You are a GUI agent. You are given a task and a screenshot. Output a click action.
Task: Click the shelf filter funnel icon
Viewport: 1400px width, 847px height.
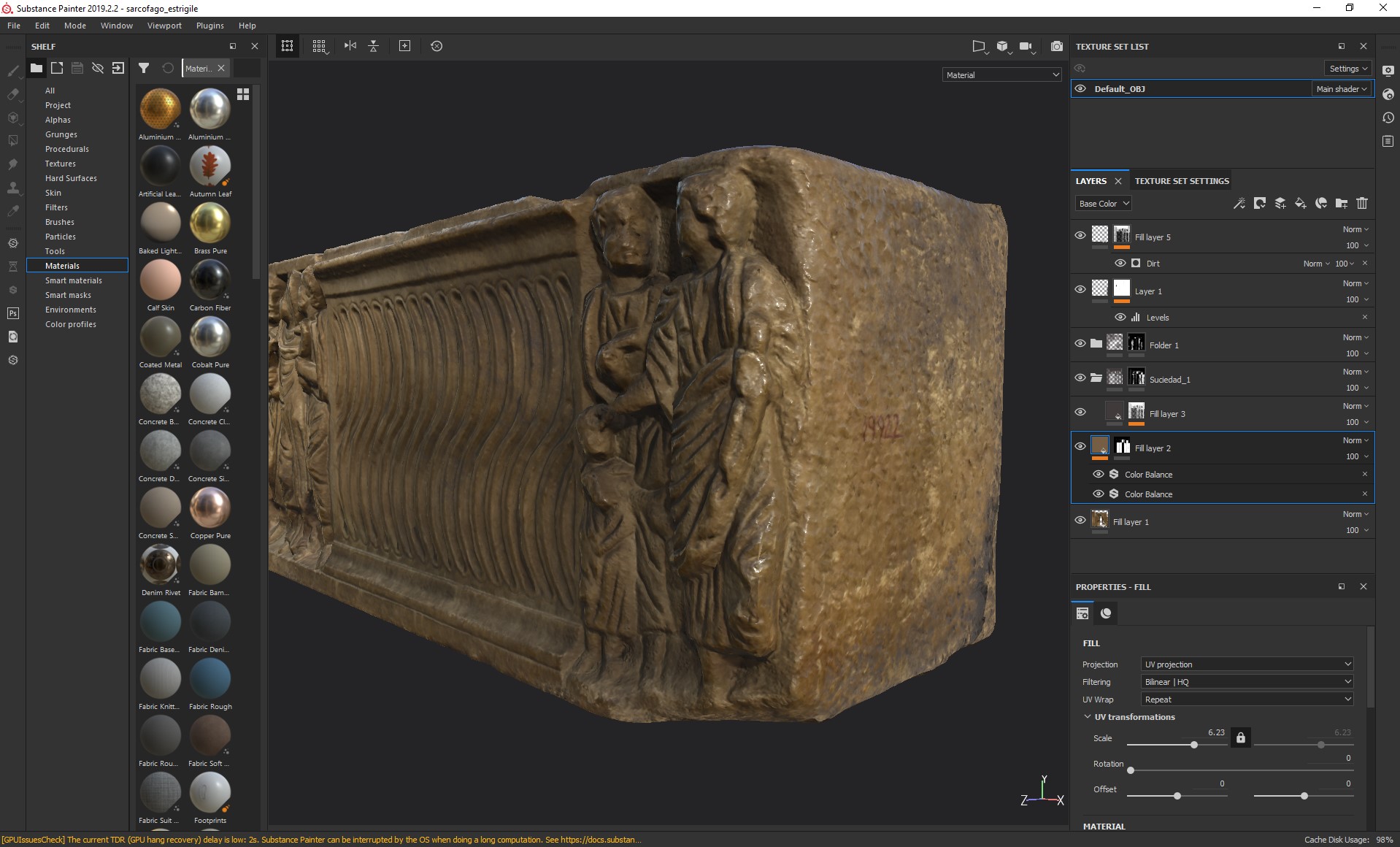[144, 68]
